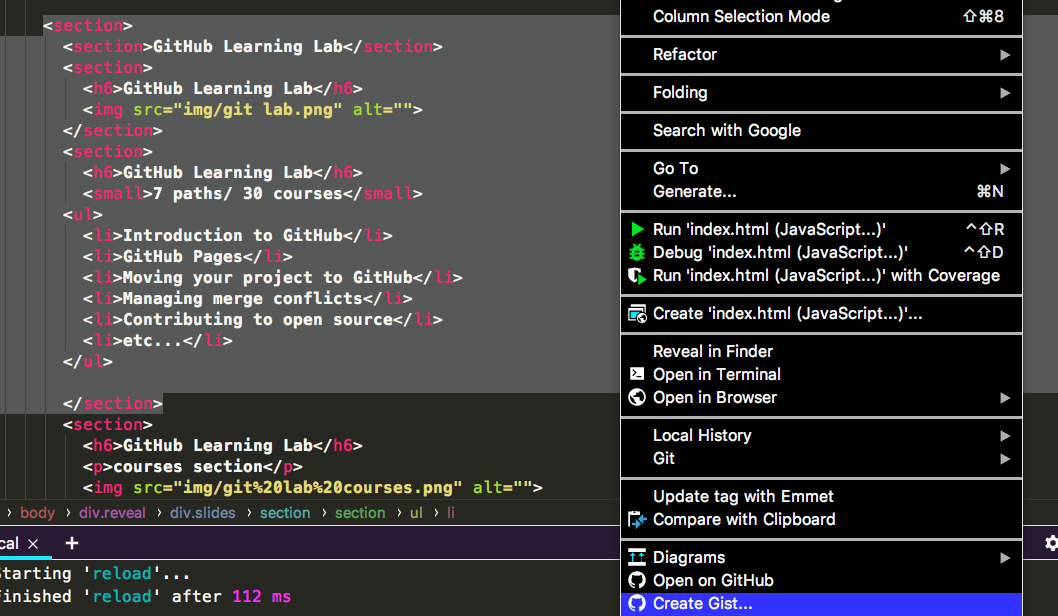Viewport: 1058px width, 616px height.
Task: Click the body breadcrumb
Action: click(37, 513)
